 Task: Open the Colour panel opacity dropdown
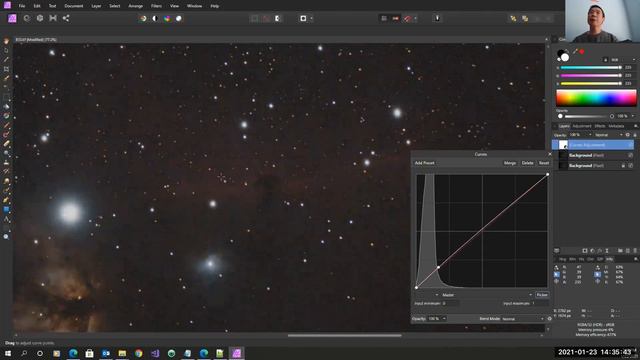[633, 116]
